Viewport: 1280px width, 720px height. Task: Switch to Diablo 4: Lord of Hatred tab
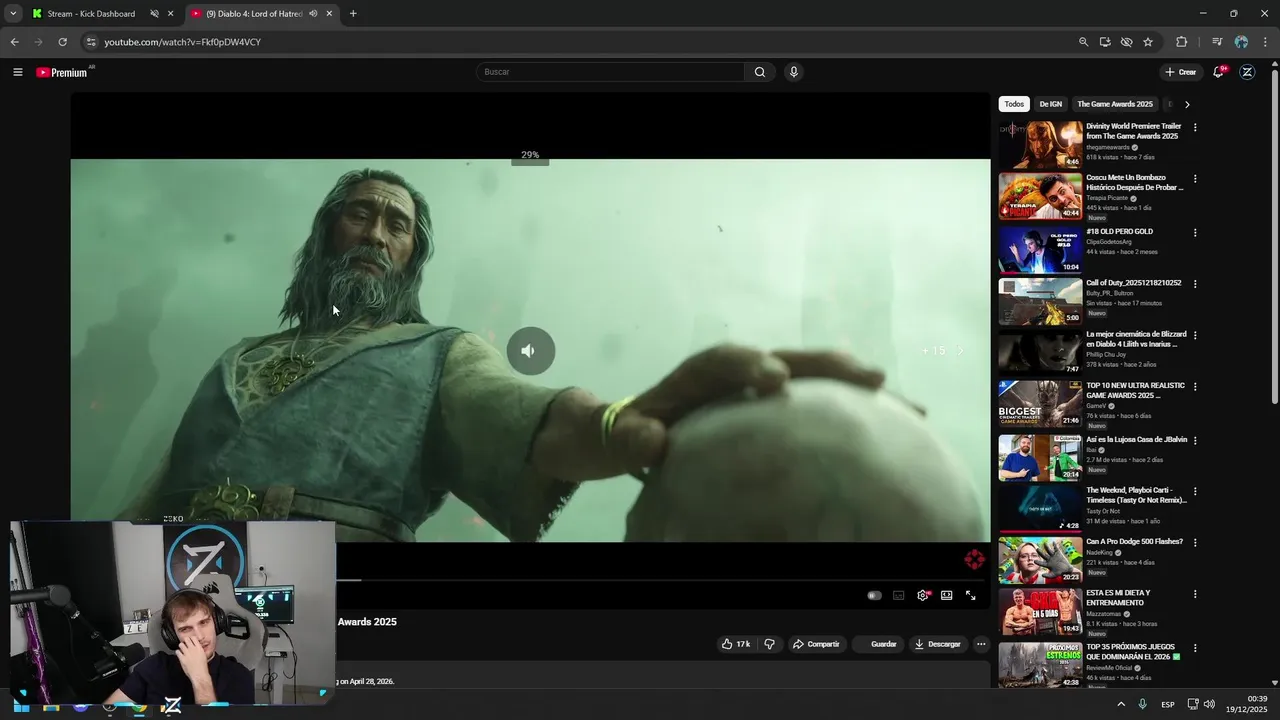(x=261, y=14)
